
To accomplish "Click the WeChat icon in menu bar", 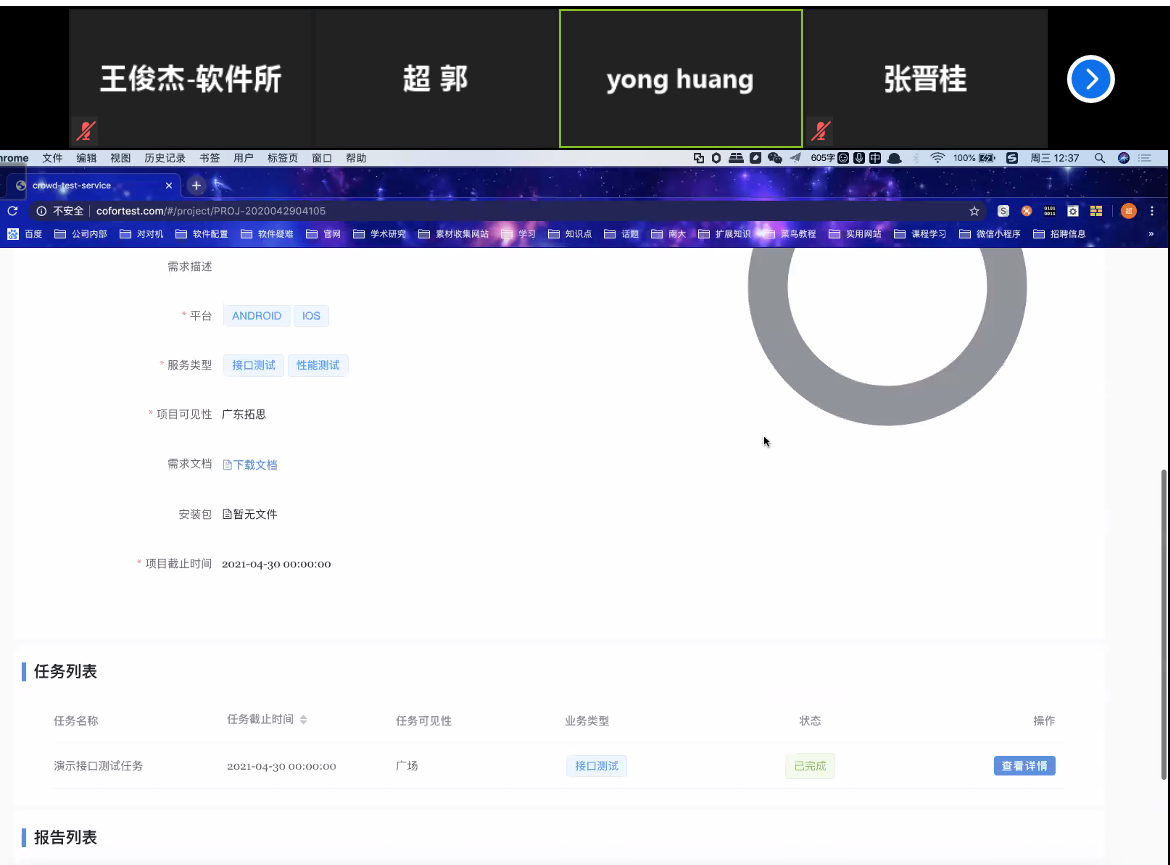I will coord(774,158).
